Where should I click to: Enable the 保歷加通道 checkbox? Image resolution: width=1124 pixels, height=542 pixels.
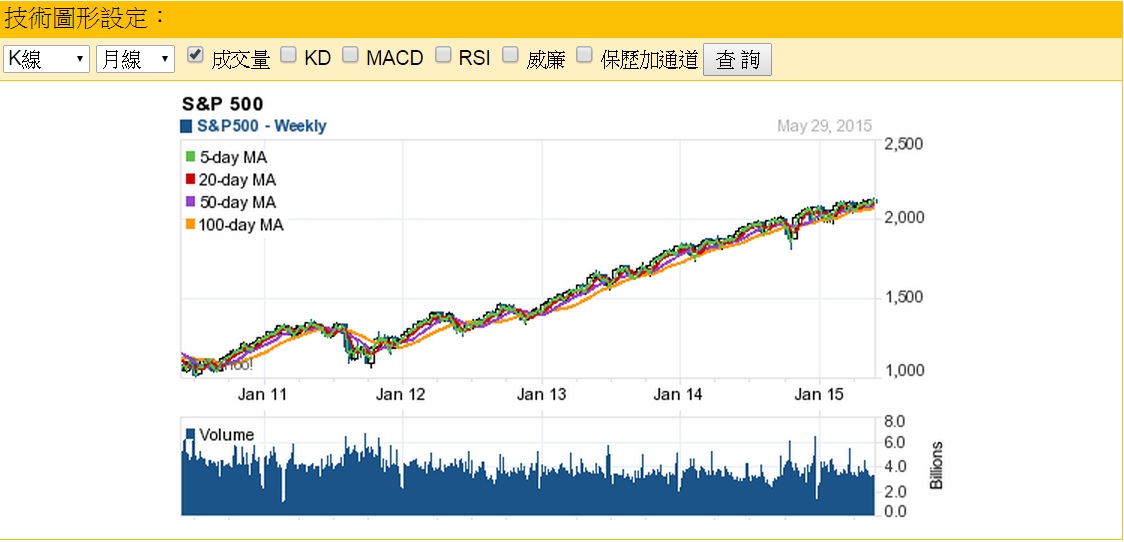pos(585,55)
